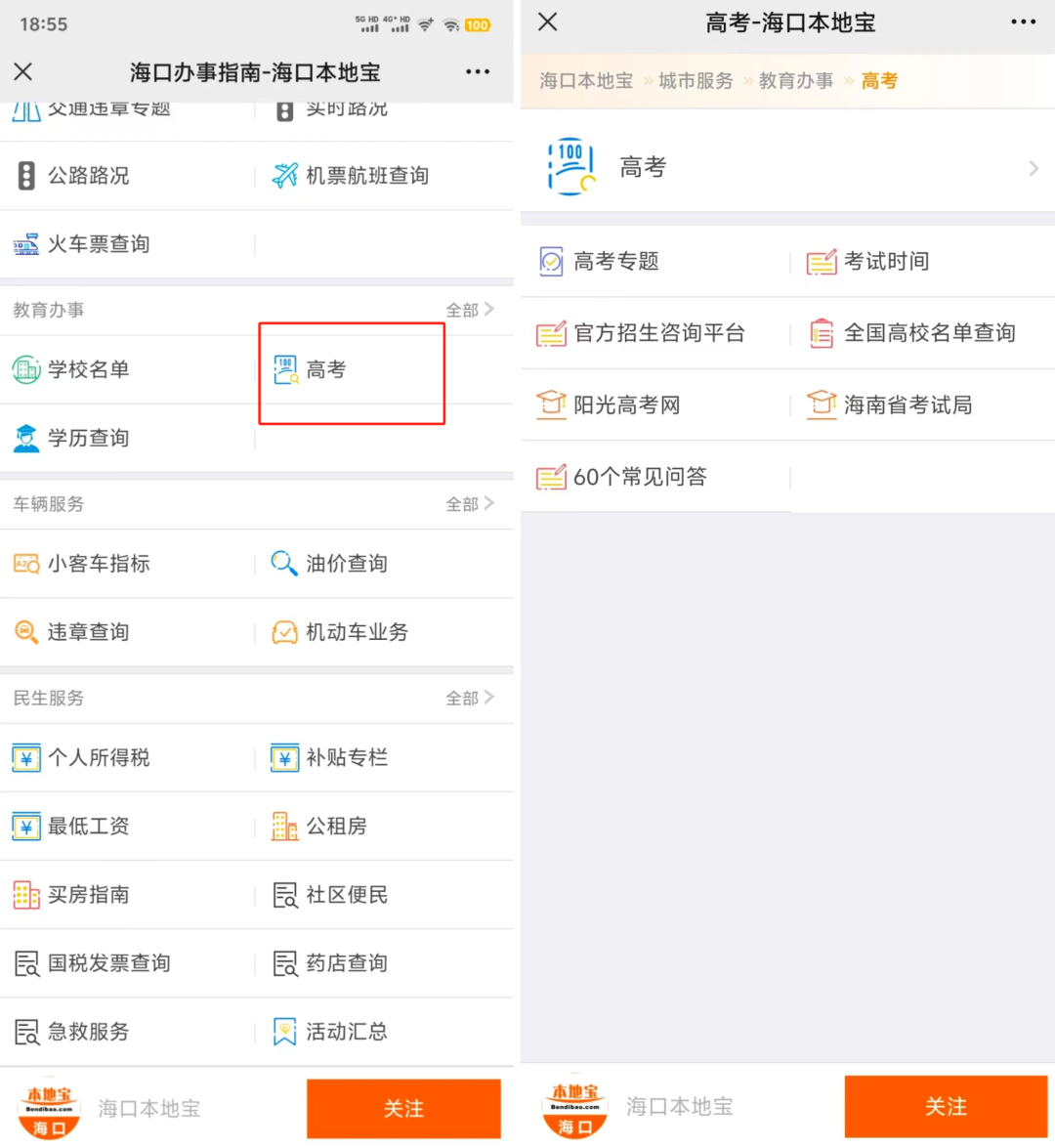Tap the battery indicator in status bar

tap(478, 24)
